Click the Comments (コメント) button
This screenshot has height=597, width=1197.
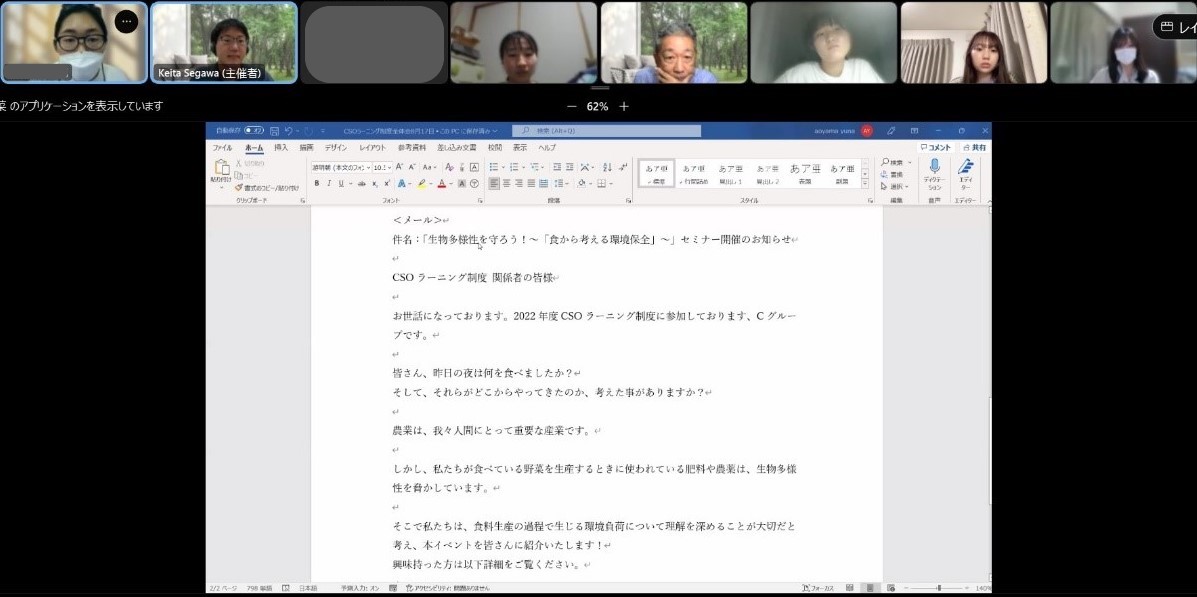936,147
